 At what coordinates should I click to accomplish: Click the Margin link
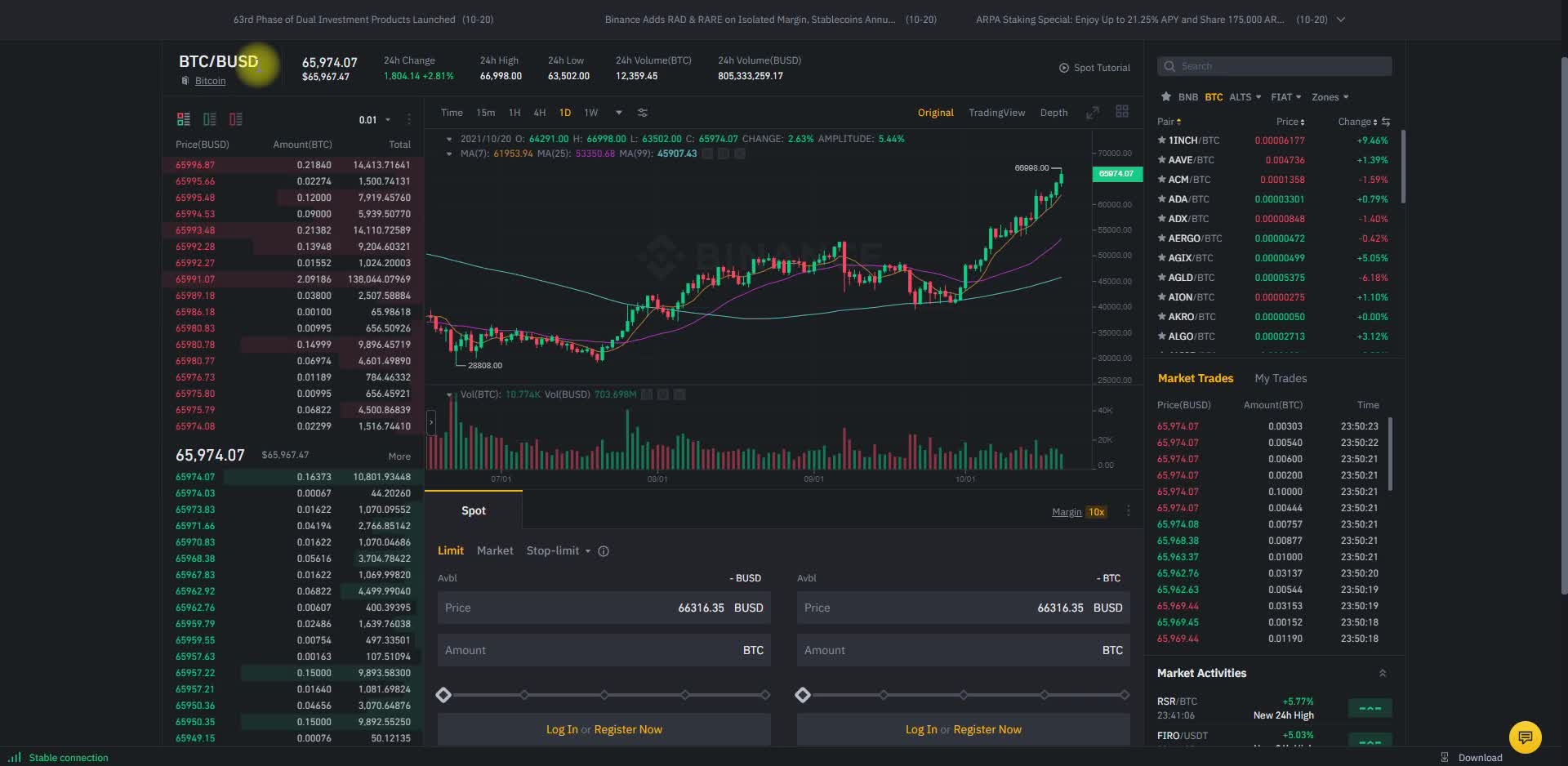pyautogui.click(x=1066, y=512)
